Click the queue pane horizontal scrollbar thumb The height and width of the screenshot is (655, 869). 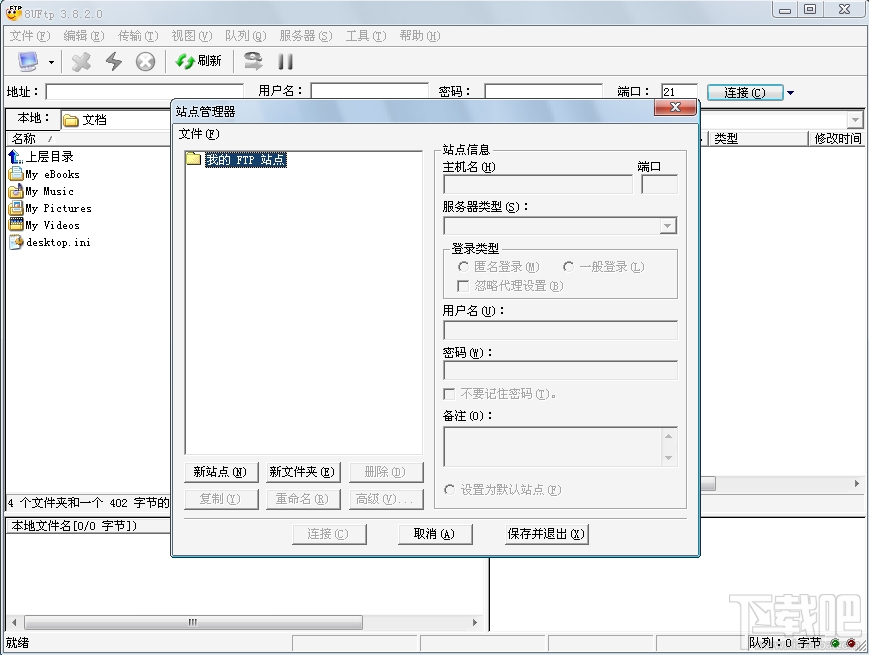(193, 622)
